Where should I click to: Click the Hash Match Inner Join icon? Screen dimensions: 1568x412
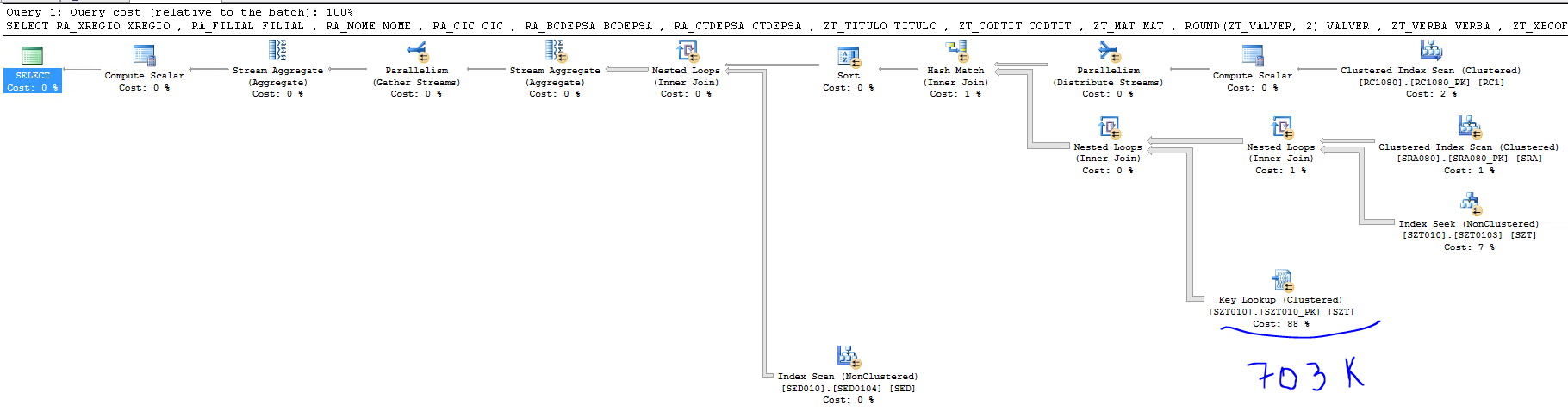(x=956, y=52)
